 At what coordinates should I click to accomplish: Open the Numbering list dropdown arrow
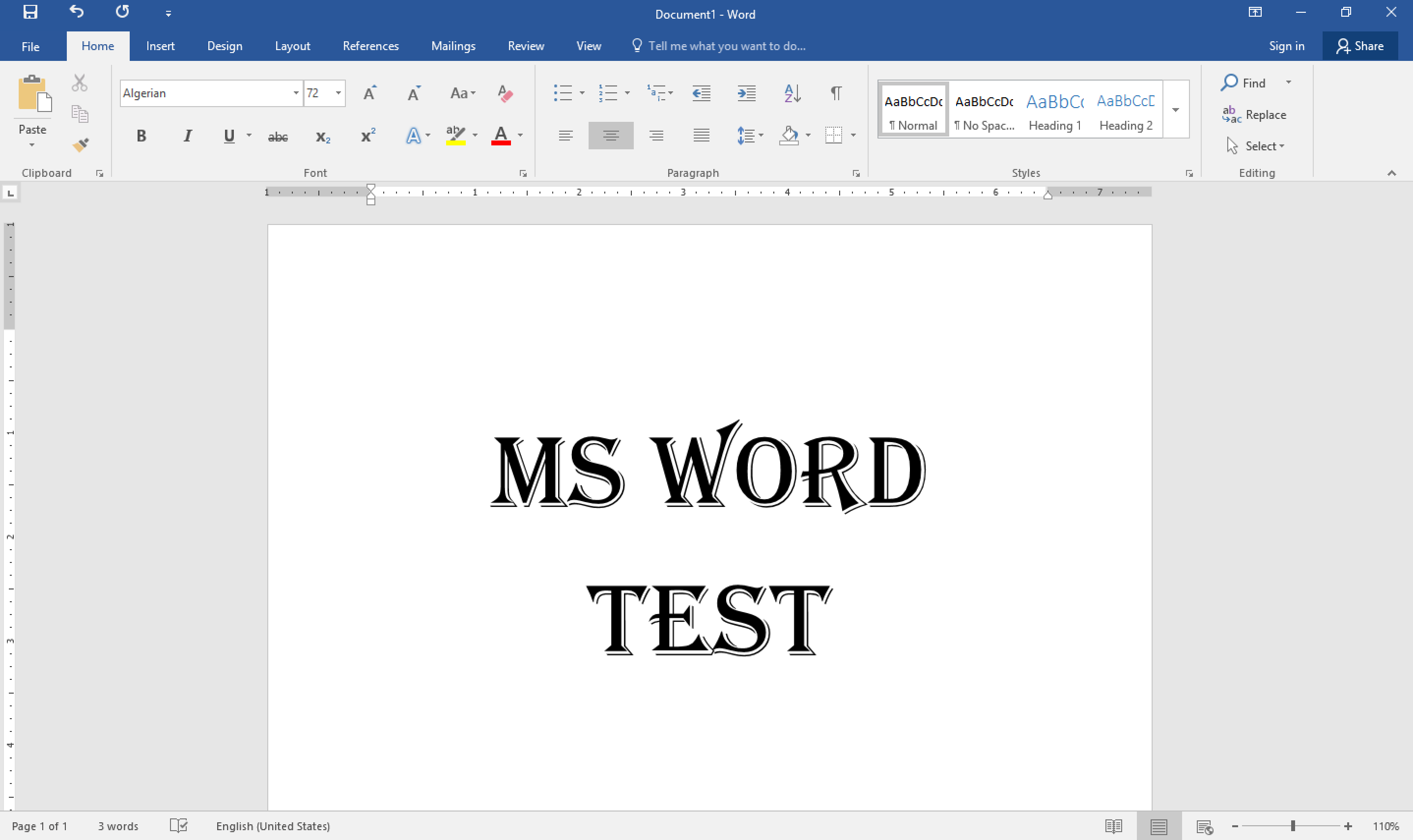(x=627, y=93)
